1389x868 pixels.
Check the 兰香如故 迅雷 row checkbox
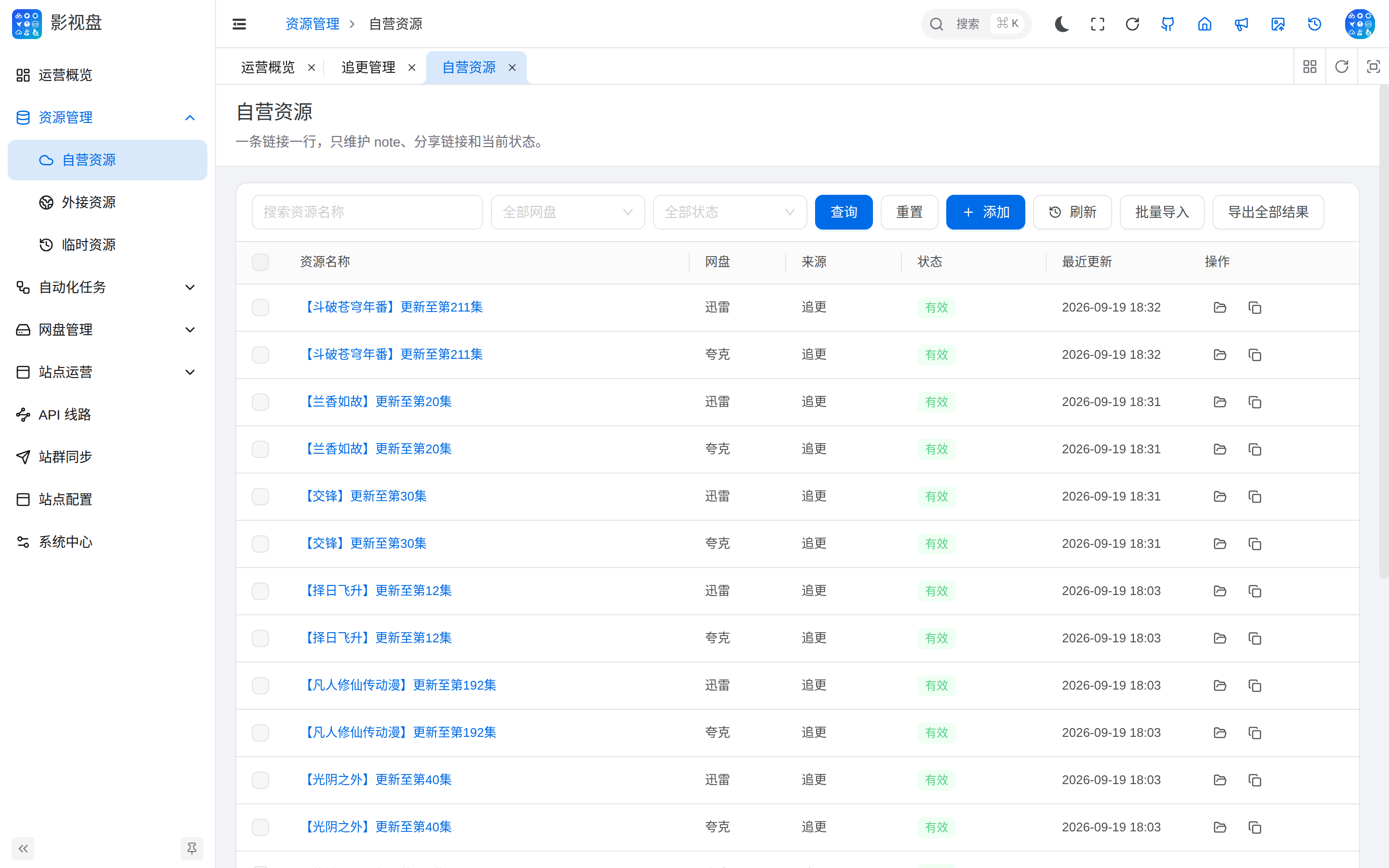coord(260,402)
